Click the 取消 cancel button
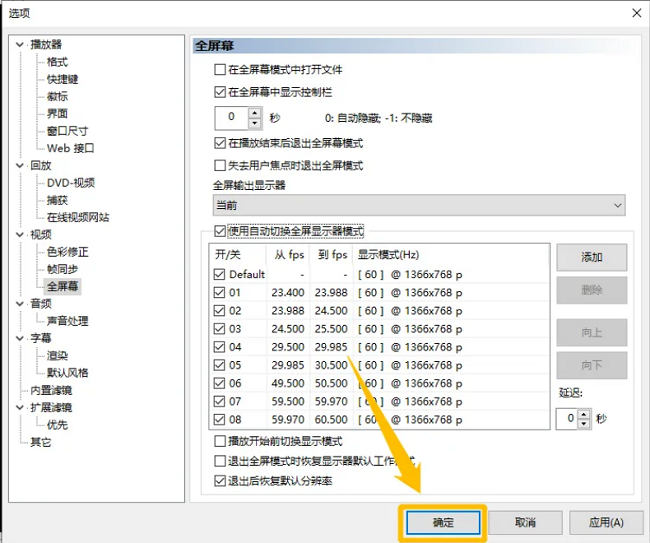This screenshot has height=543, width=650. click(525, 522)
